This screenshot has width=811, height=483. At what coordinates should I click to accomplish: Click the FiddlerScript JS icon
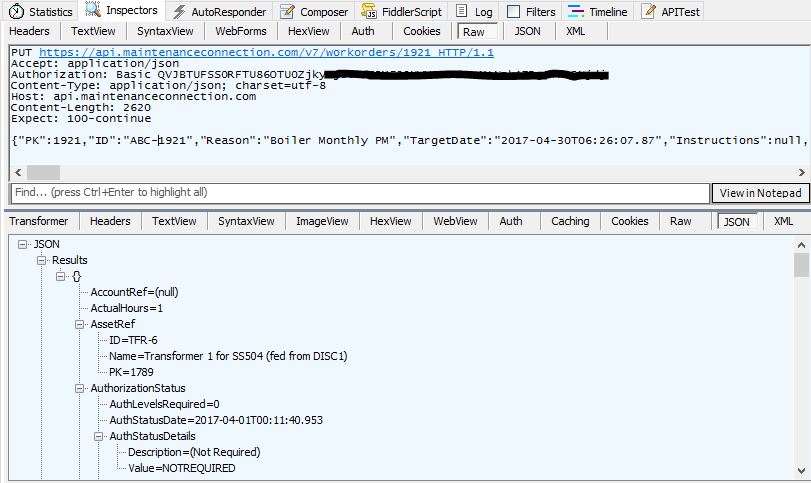click(369, 12)
